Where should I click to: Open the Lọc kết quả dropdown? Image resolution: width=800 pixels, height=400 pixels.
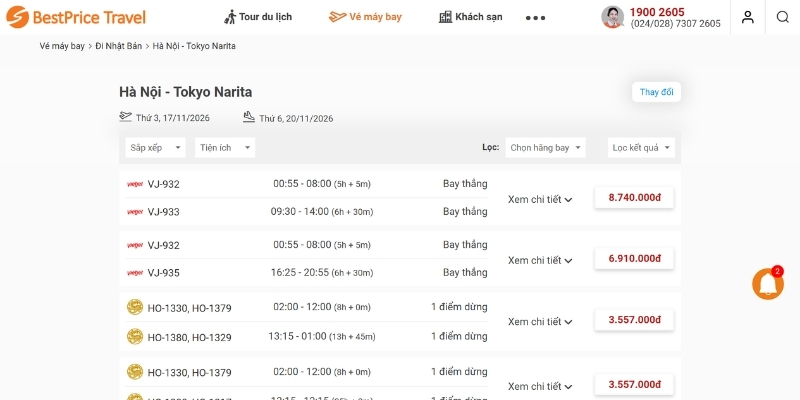(x=641, y=147)
